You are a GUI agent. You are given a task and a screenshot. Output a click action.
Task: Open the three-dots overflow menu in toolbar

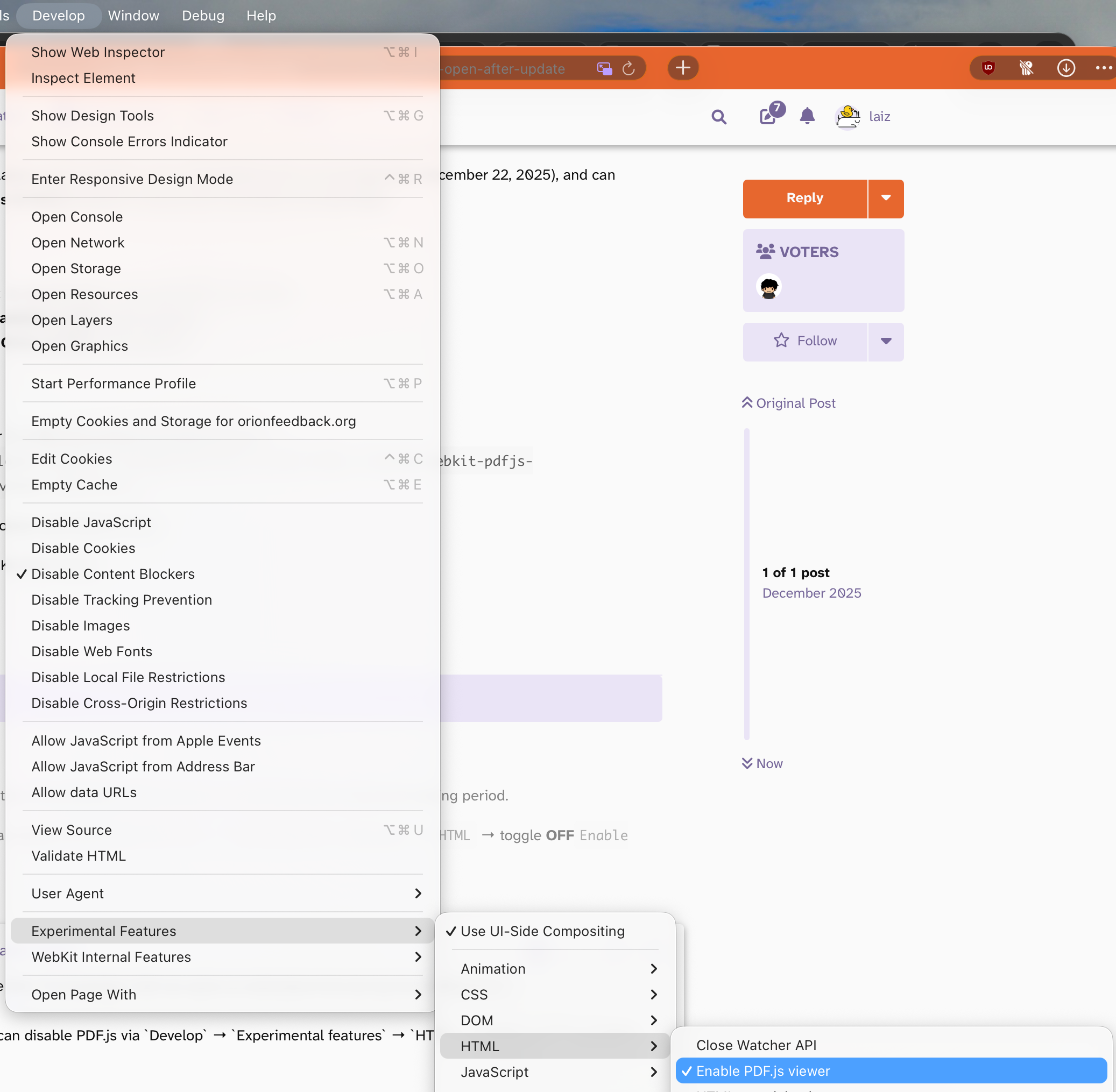pos(1104,68)
